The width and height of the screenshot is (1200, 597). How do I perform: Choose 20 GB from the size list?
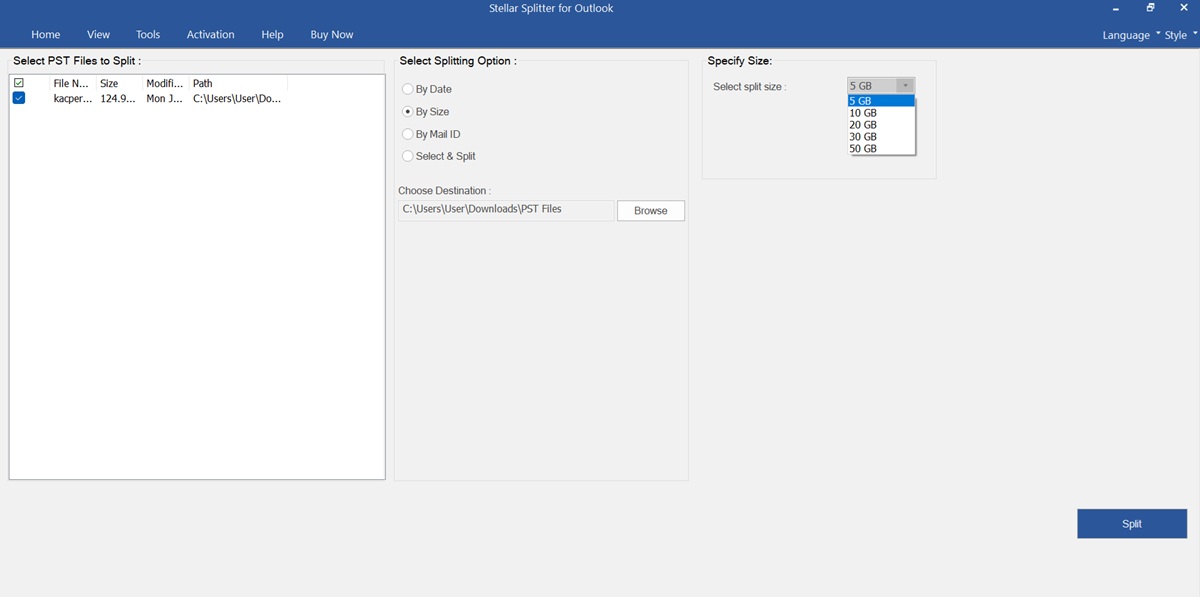[x=881, y=125]
